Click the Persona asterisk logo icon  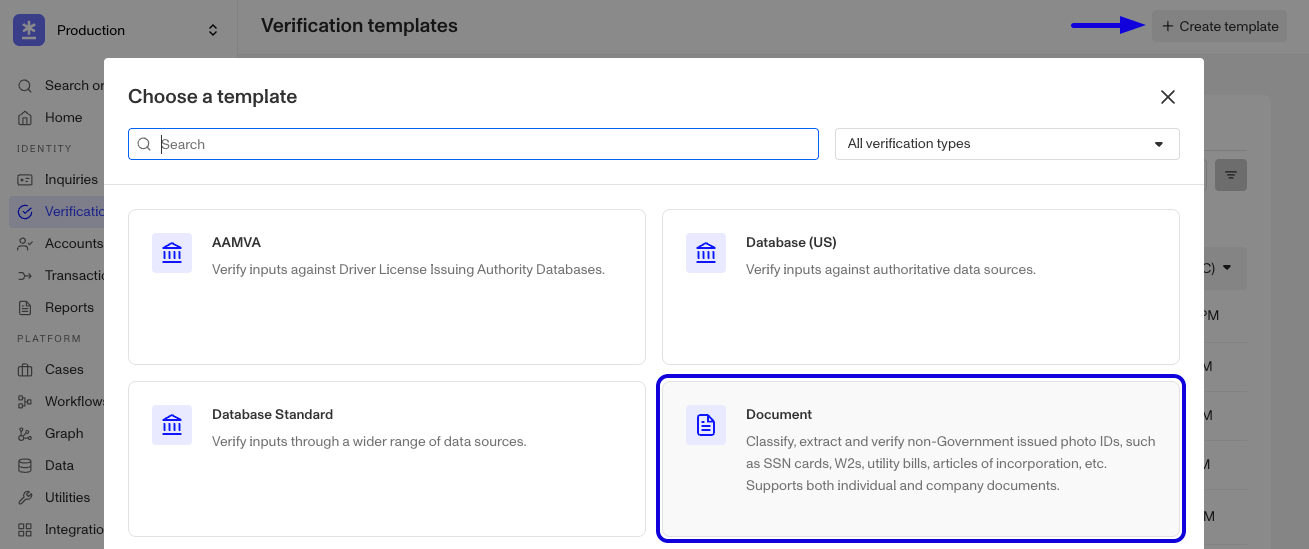pyautogui.click(x=29, y=30)
